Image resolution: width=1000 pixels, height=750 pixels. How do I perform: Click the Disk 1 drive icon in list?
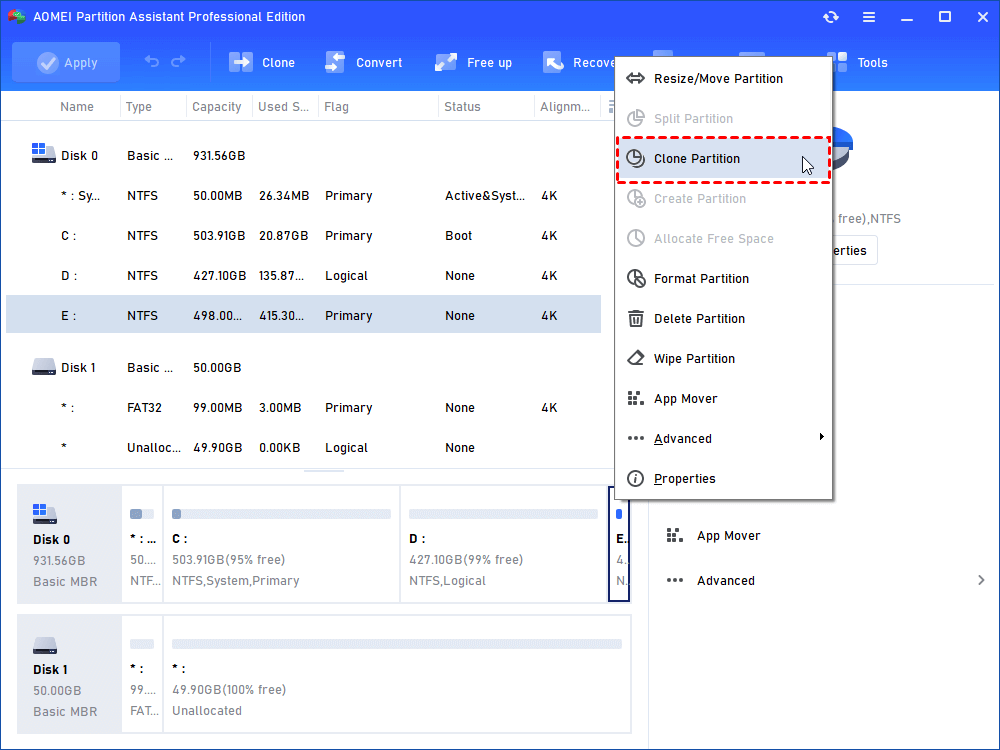tap(43, 367)
